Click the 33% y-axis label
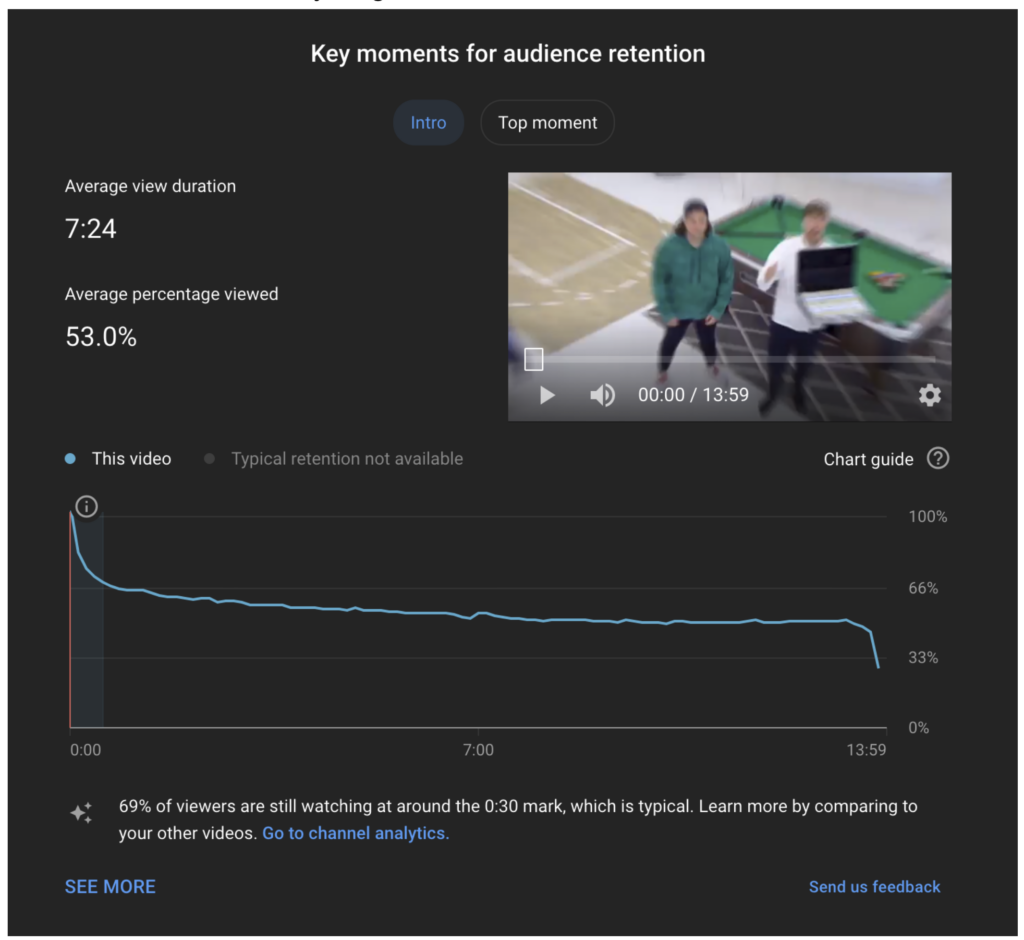Screen dimensions: 1024x940 (x=923, y=658)
